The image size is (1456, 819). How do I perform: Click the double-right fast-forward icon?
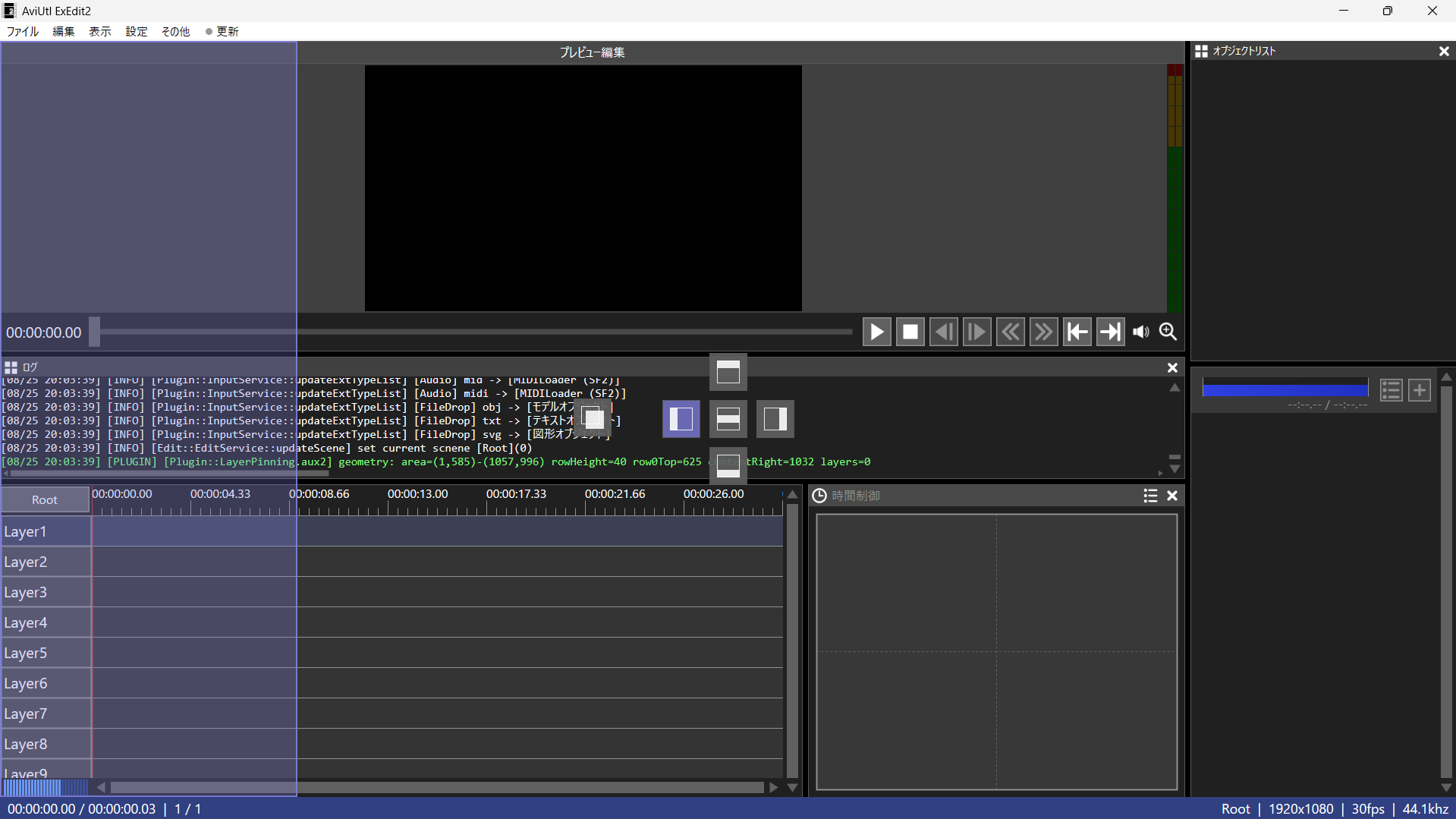(x=1043, y=332)
